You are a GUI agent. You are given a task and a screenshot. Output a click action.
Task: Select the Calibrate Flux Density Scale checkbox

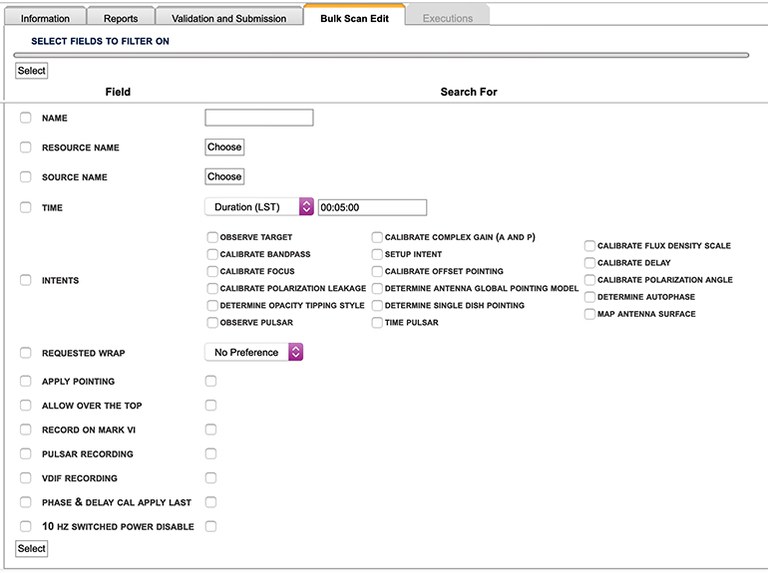(590, 245)
